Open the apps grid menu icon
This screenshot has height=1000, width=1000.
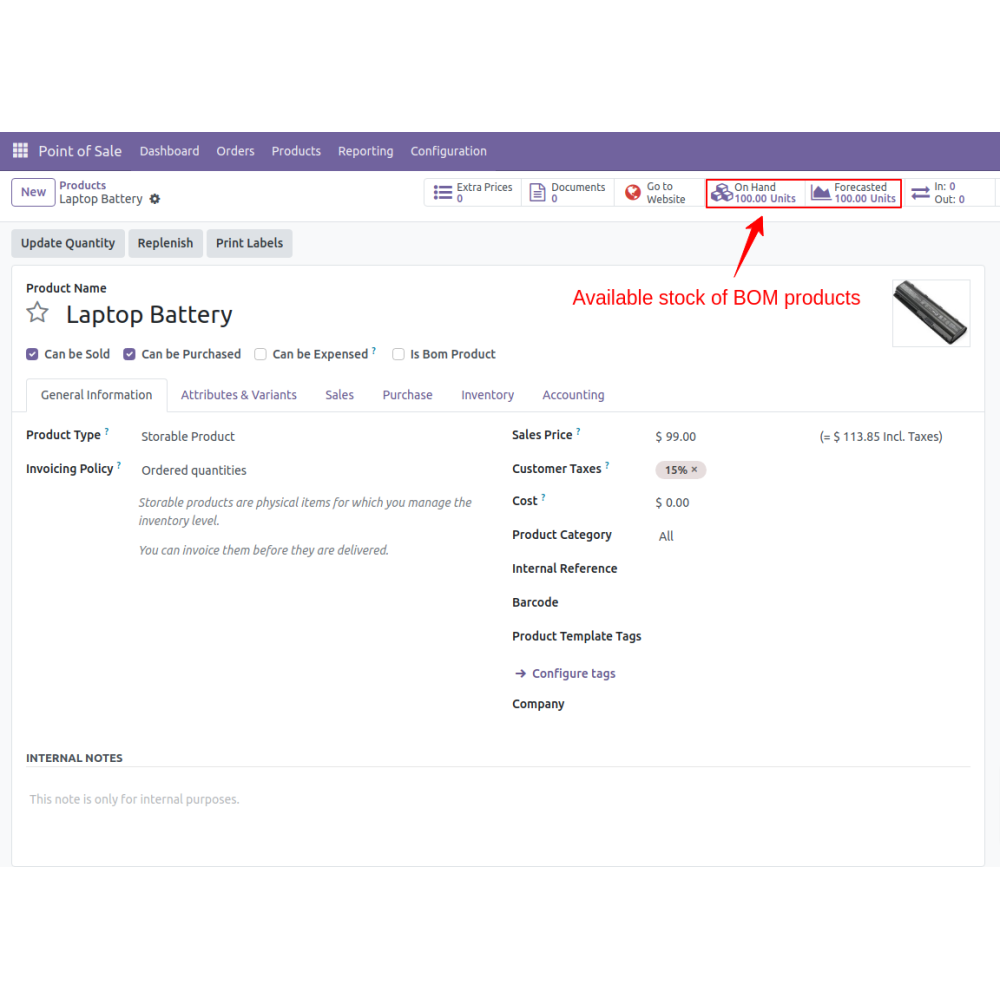[20, 151]
